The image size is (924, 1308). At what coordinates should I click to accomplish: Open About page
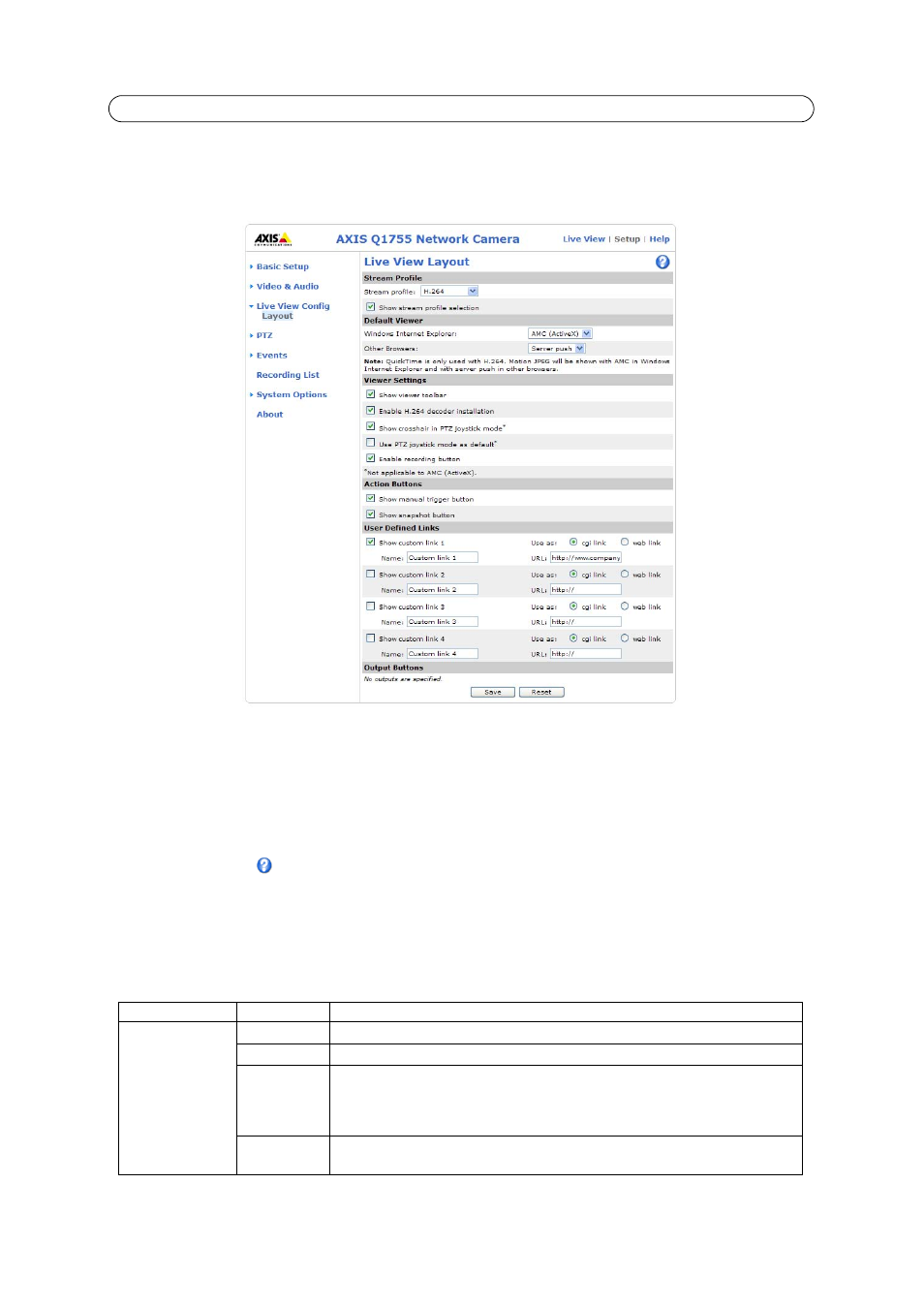click(x=269, y=414)
